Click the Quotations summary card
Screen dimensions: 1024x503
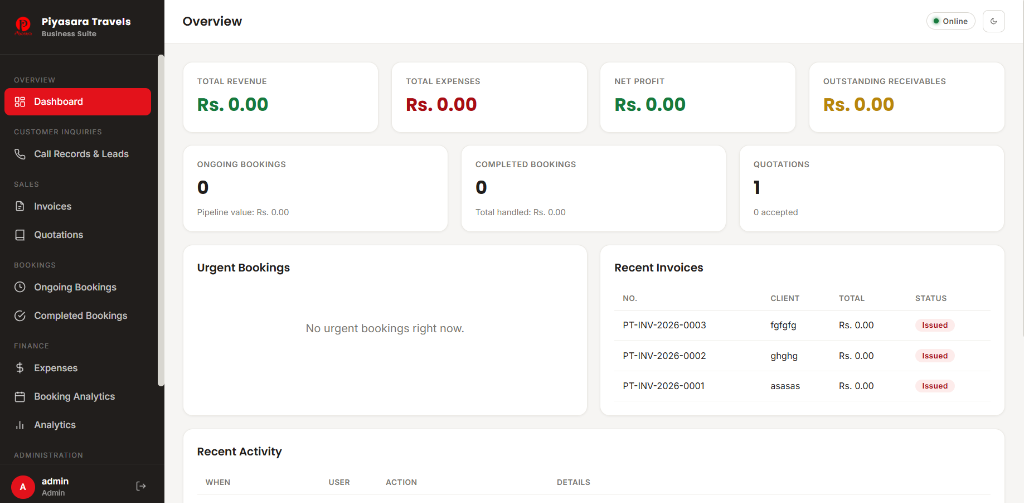point(872,188)
